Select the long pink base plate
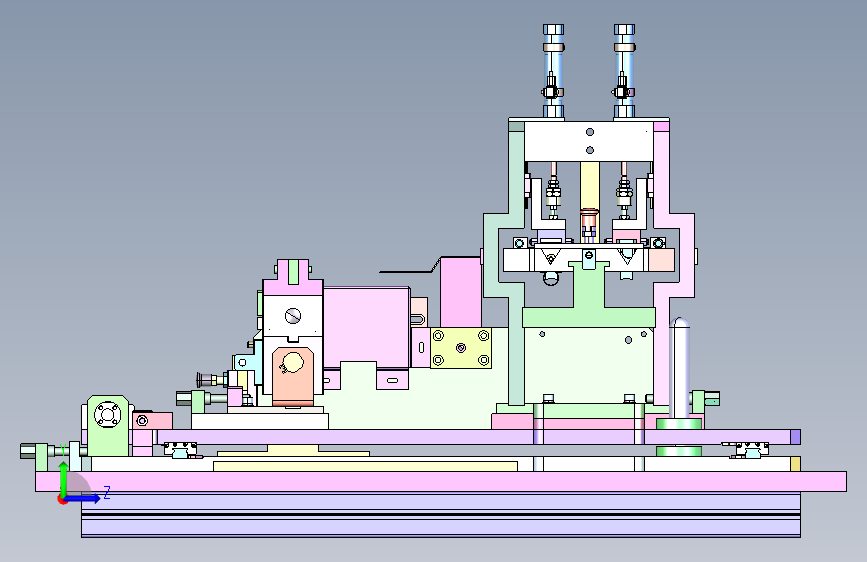The width and height of the screenshot is (867, 562). 441,481
